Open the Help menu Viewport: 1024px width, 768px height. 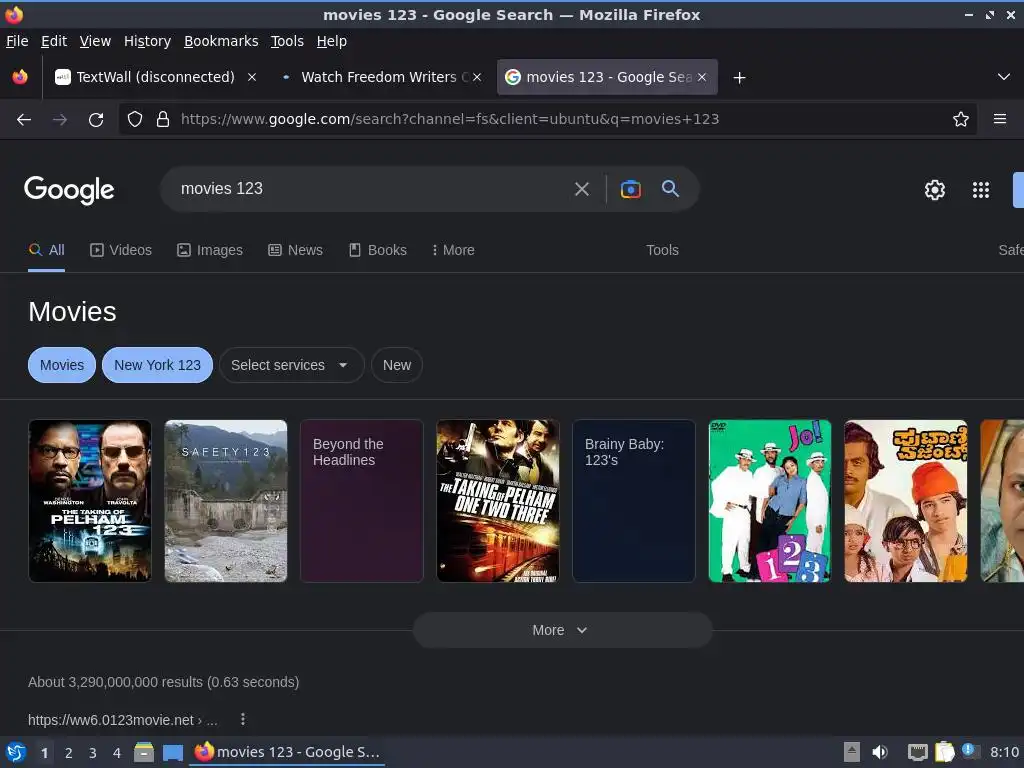332,41
